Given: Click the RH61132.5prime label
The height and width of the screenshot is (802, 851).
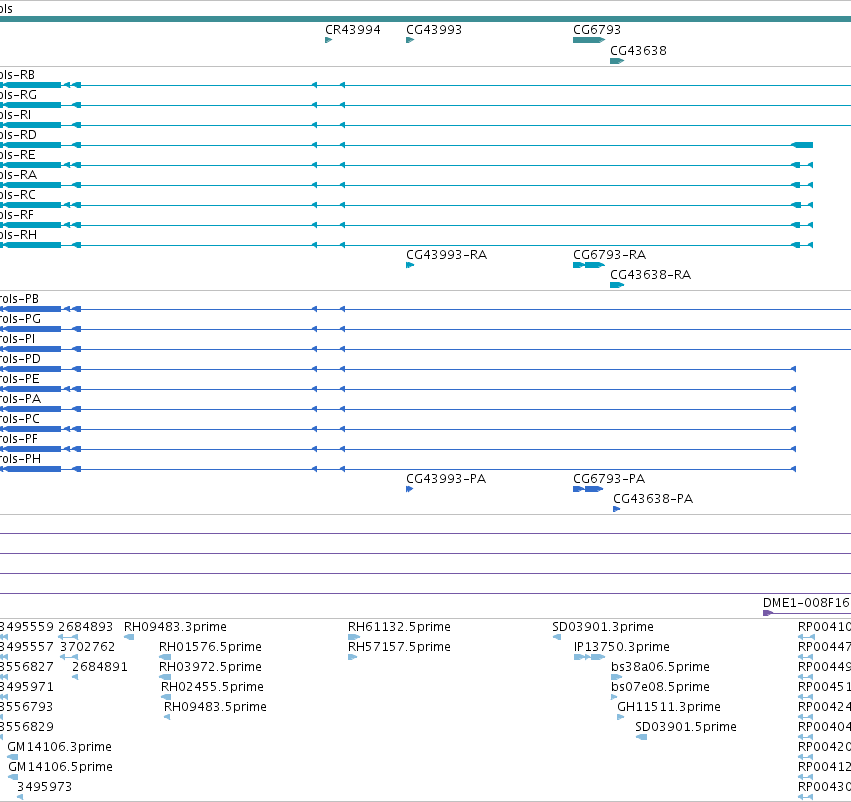Looking at the screenshot, I should click(399, 627).
